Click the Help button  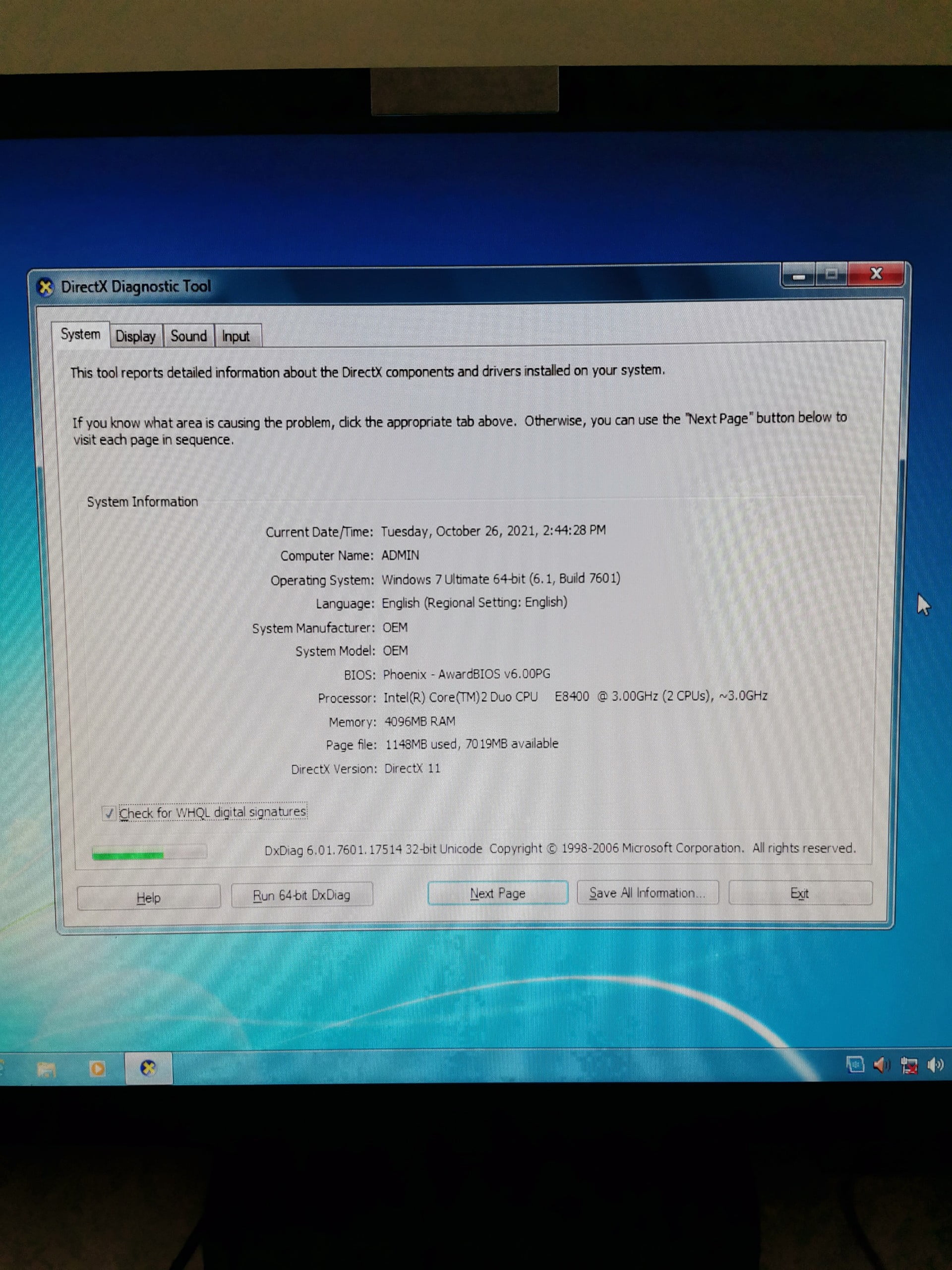[149, 897]
